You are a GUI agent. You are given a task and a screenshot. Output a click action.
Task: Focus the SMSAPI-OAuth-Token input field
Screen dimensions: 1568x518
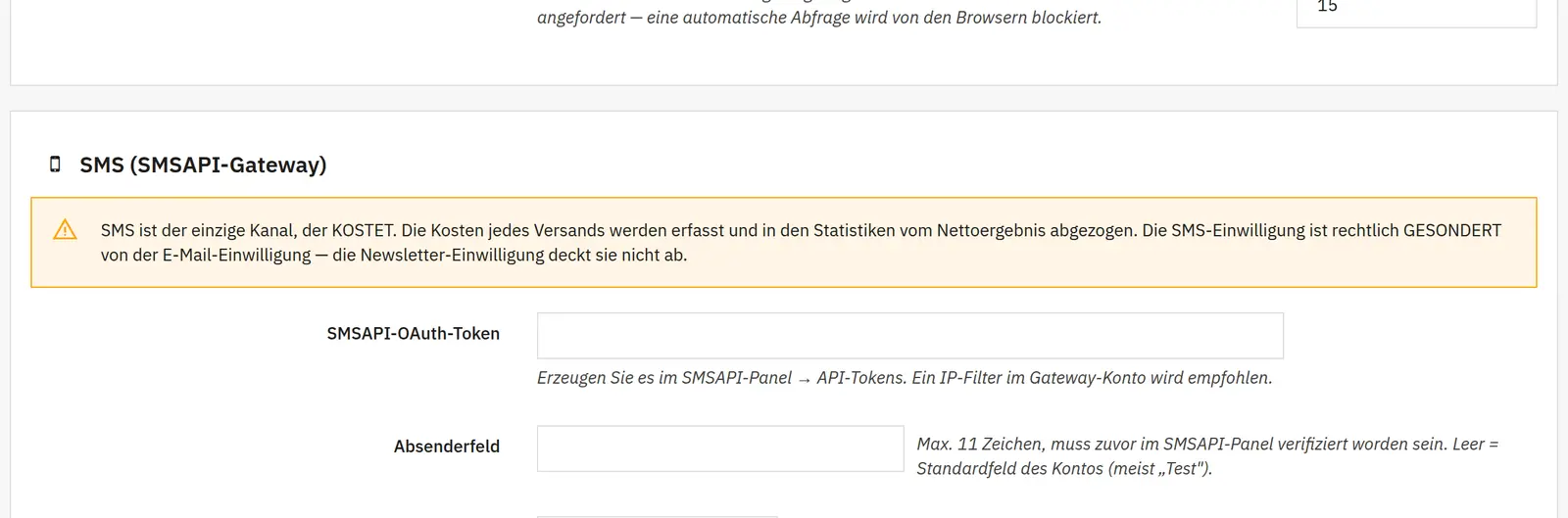tap(910, 336)
